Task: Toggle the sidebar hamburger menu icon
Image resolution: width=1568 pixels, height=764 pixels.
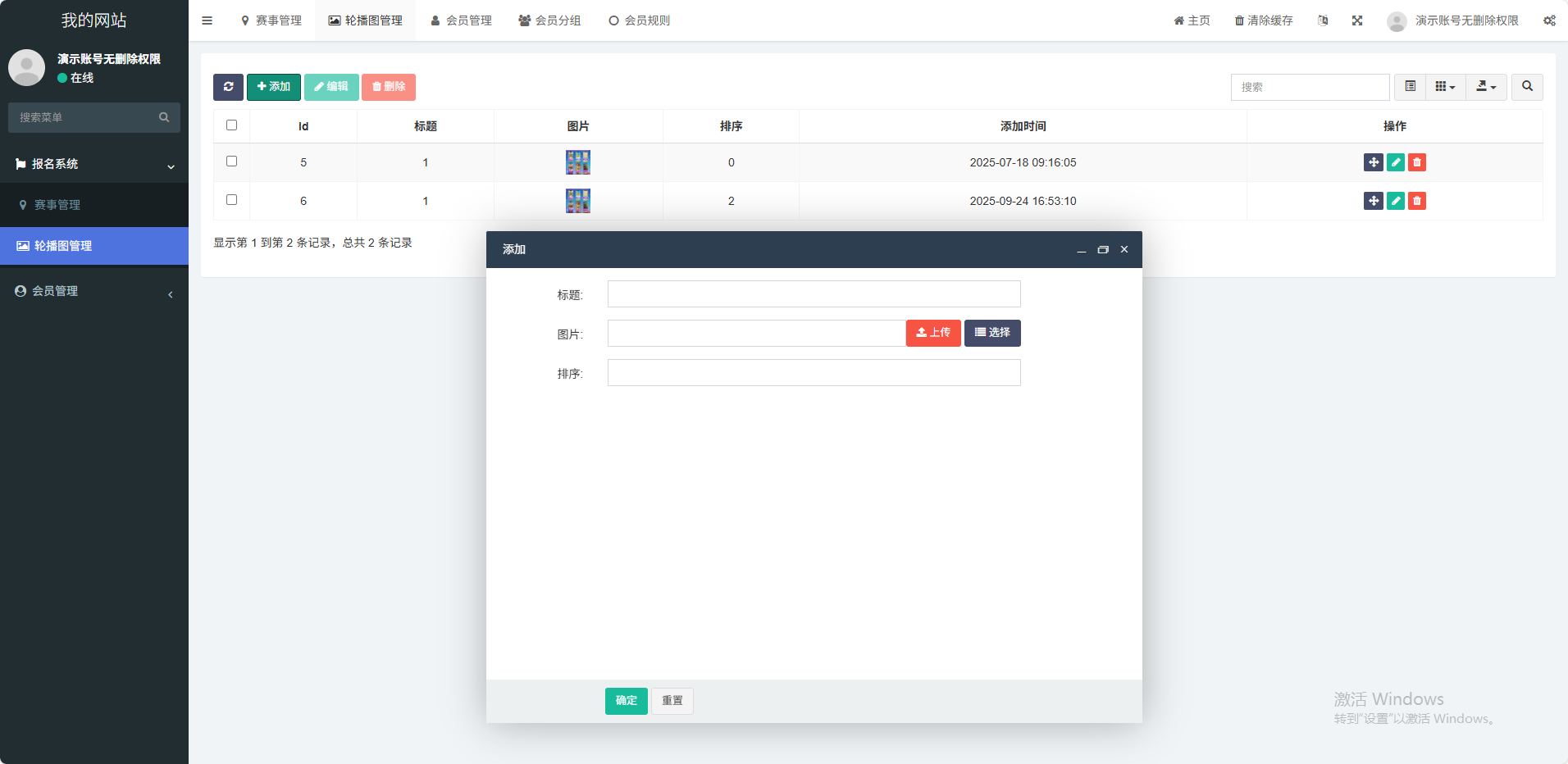Action: tap(207, 20)
